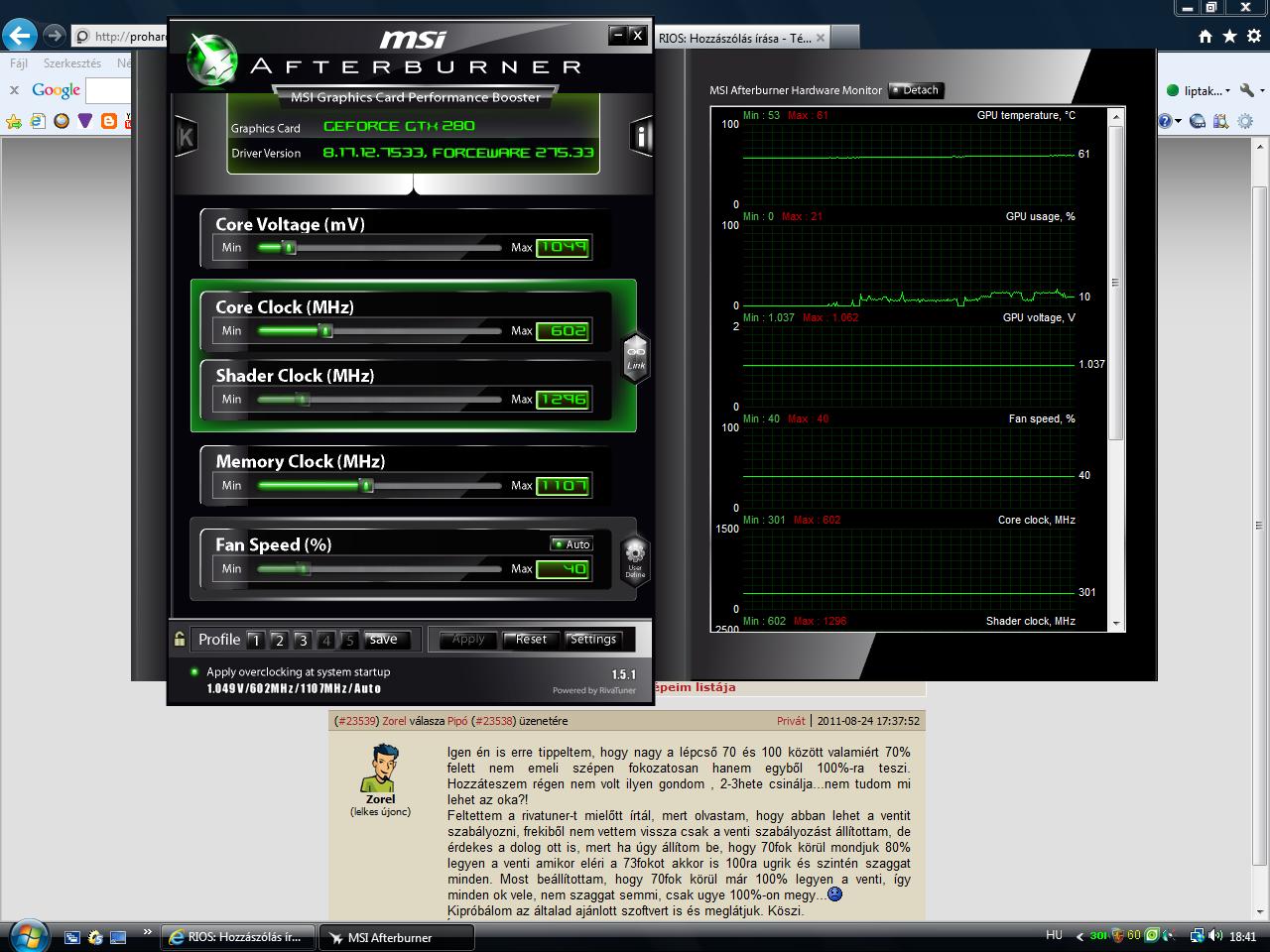Image resolution: width=1270 pixels, height=952 pixels.
Task: Click the Fan Speed value field 40
Action: click(x=563, y=568)
